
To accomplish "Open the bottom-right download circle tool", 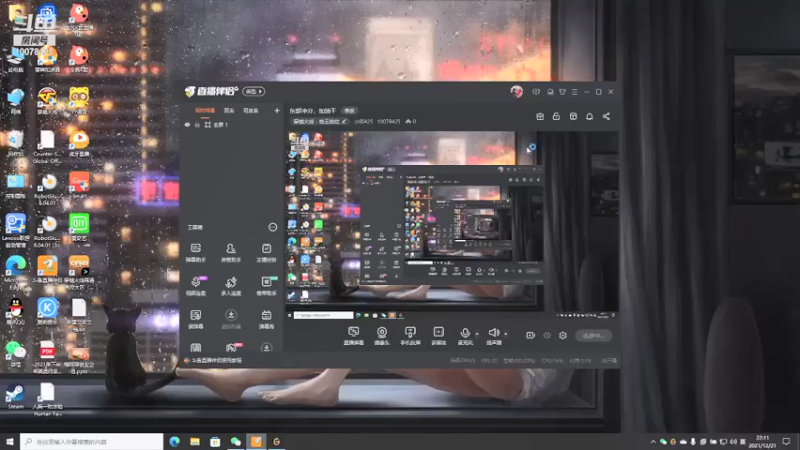I will pyautogui.click(x=266, y=348).
